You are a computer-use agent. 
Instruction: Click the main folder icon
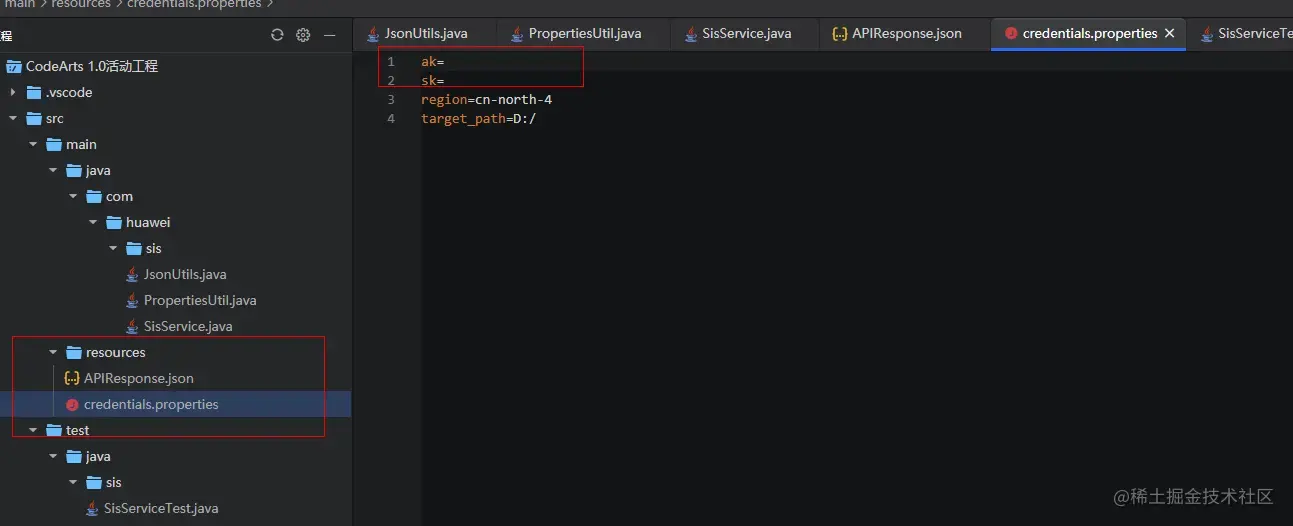click(54, 145)
